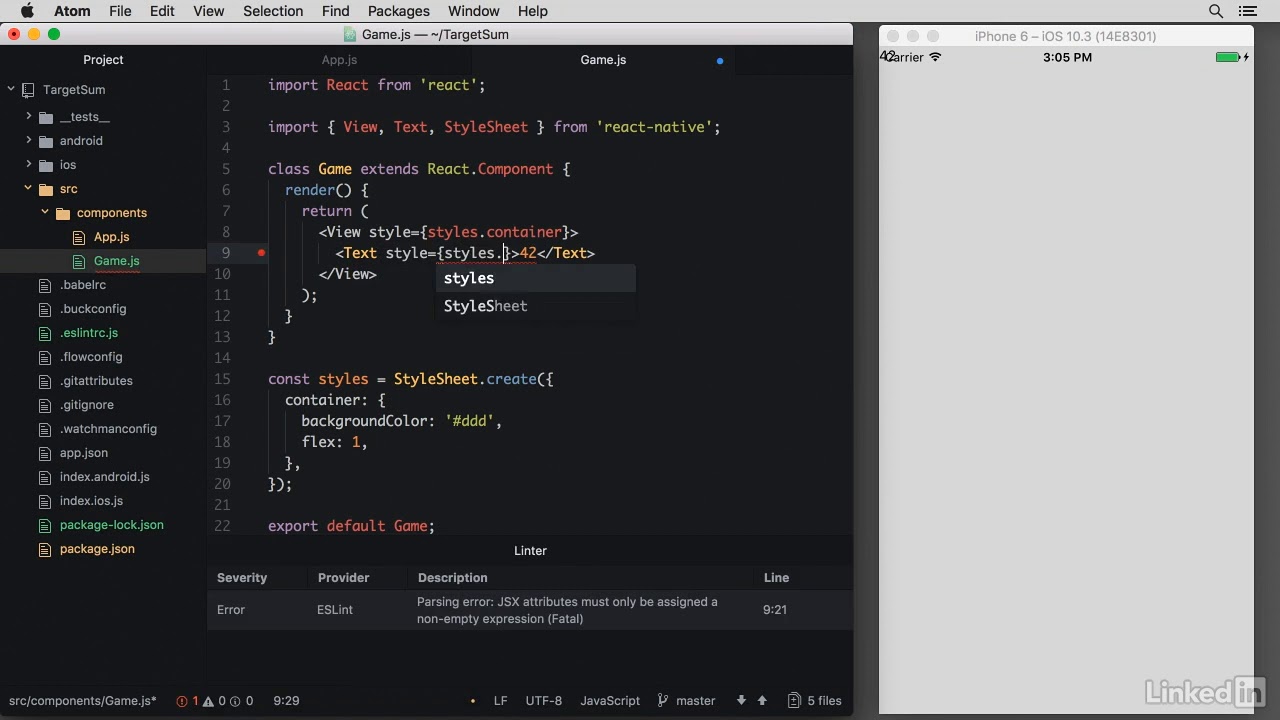Open the Window menu
Image resolution: width=1280 pixels, height=720 pixels.
pyautogui.click(x=473, y=11)
